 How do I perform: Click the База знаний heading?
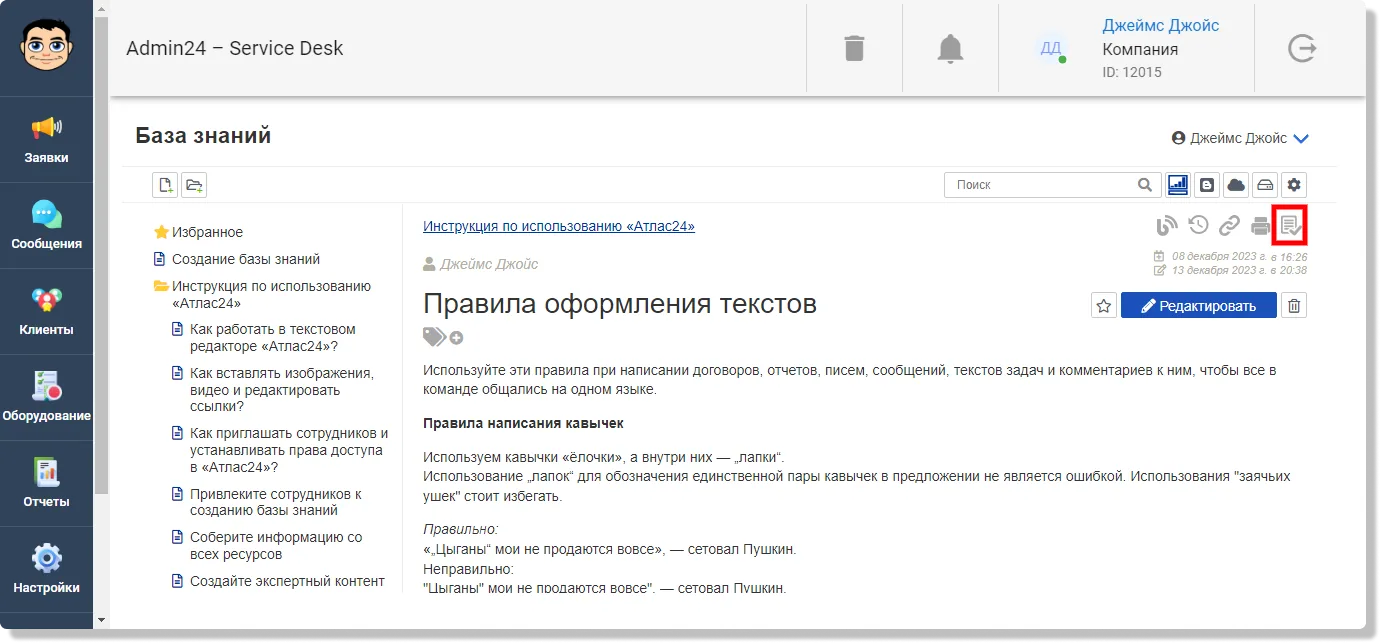click(x=203, y=136)
